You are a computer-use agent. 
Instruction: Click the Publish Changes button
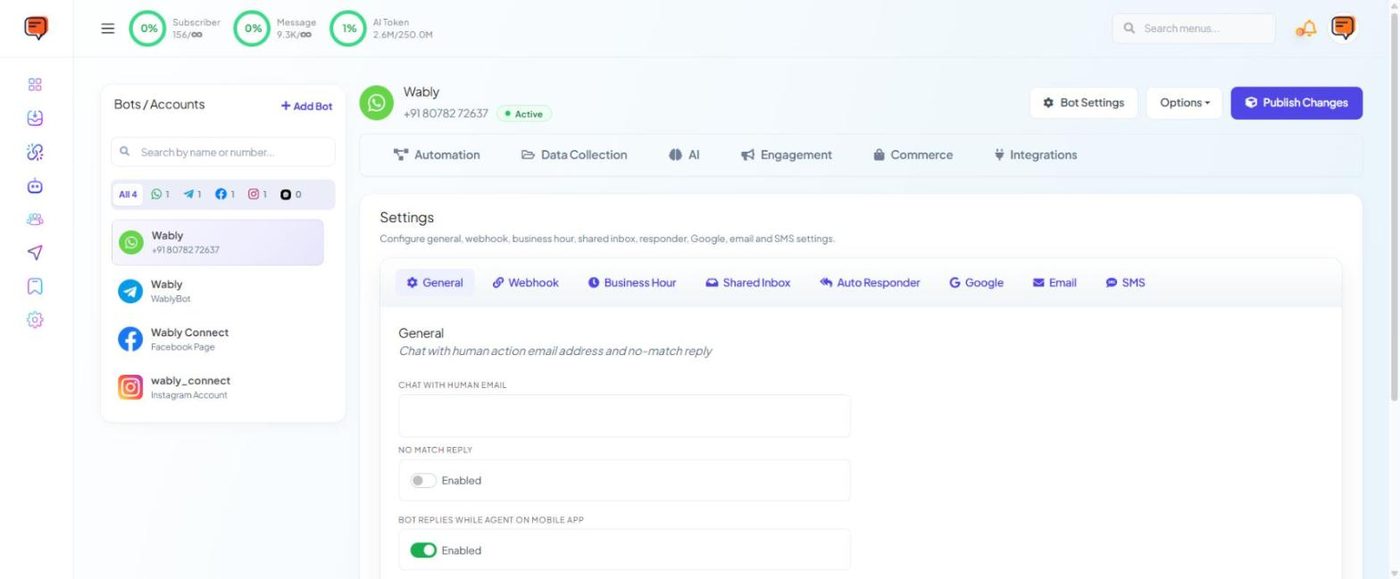pyautogui.click(x=1296, y=102)
